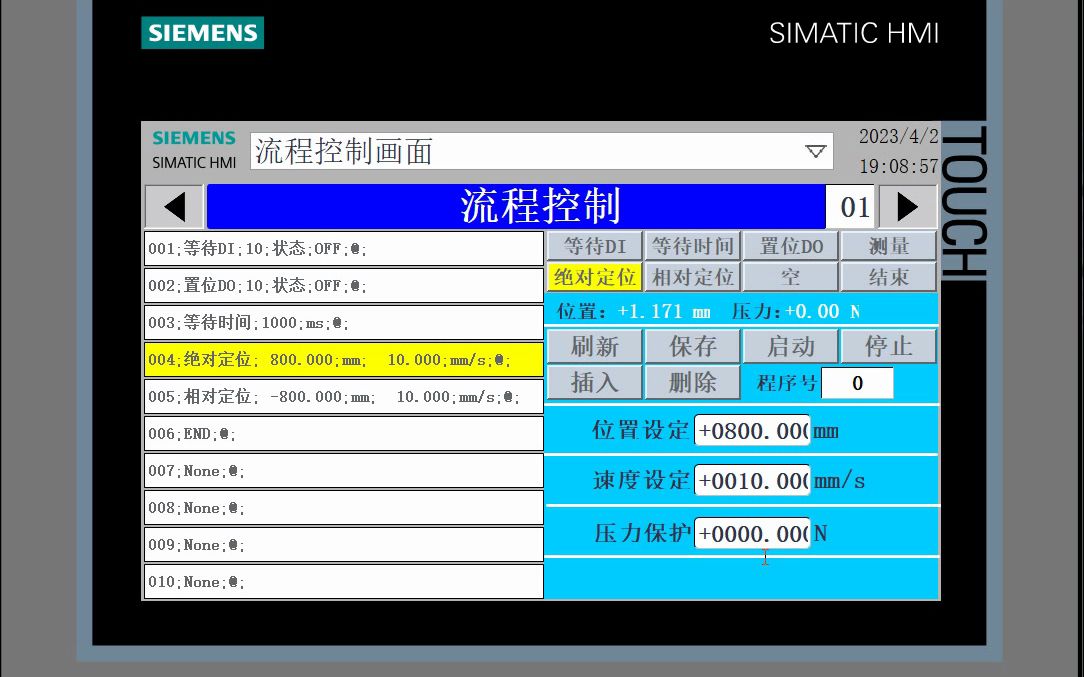
Task: Click the 程序号 program number input field
Action: click(857, 382)
